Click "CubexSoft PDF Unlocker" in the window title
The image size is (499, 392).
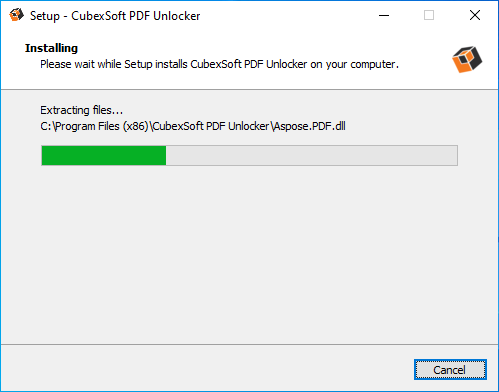point(136,16)
